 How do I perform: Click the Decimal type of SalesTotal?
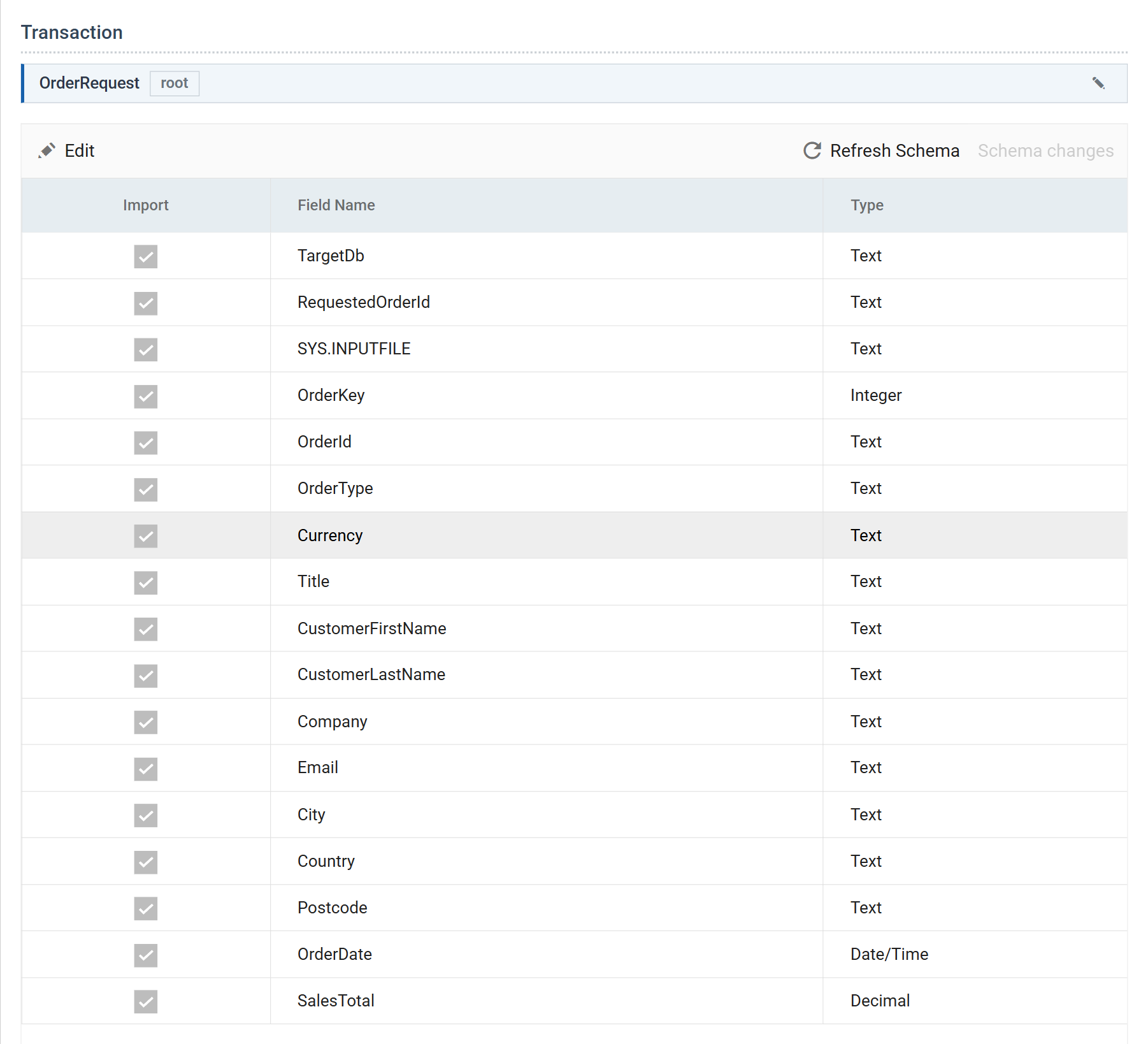(x=880, y=1001)
